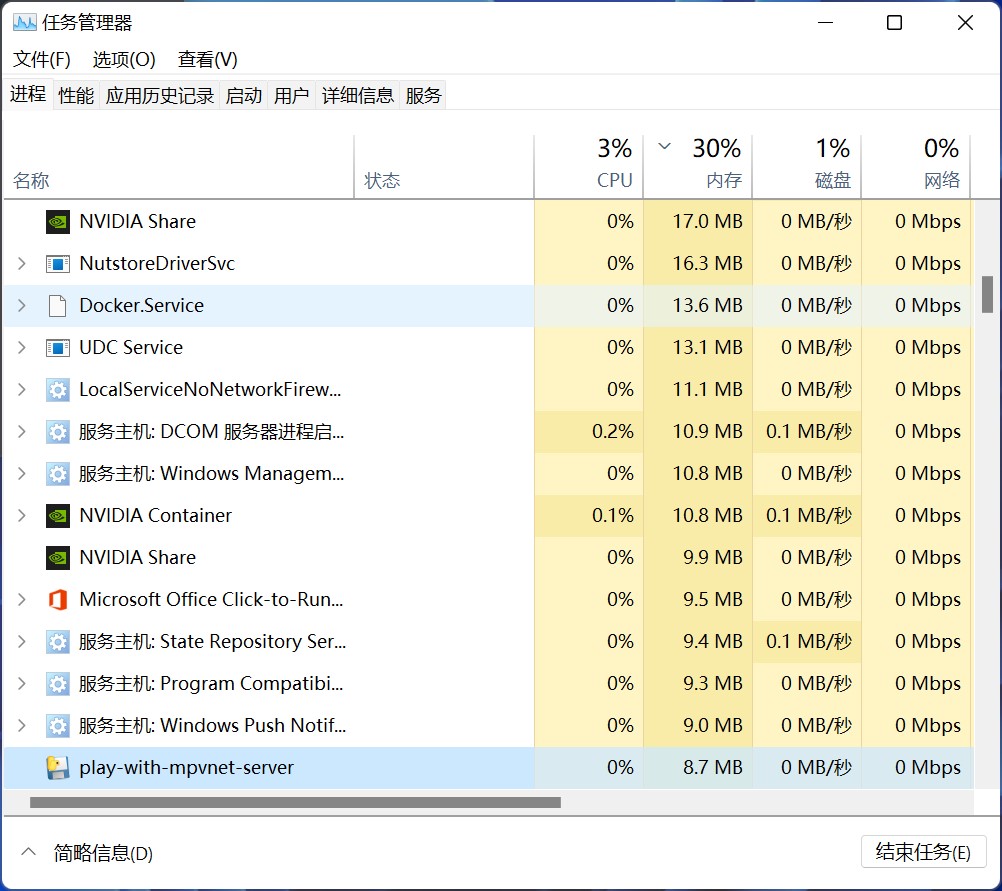Sort by the 磁盘 column header

tap(807, 167)
